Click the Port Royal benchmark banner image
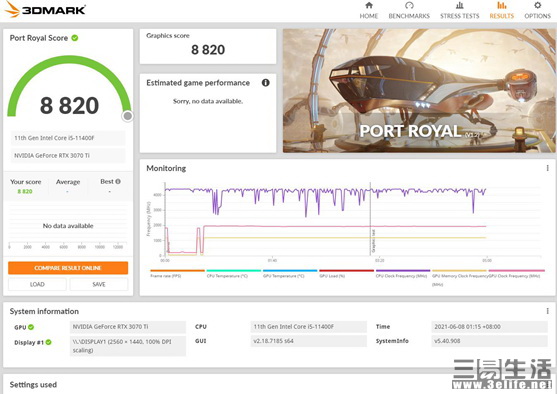Screen dimensions: 557x394 pos(419,91)
